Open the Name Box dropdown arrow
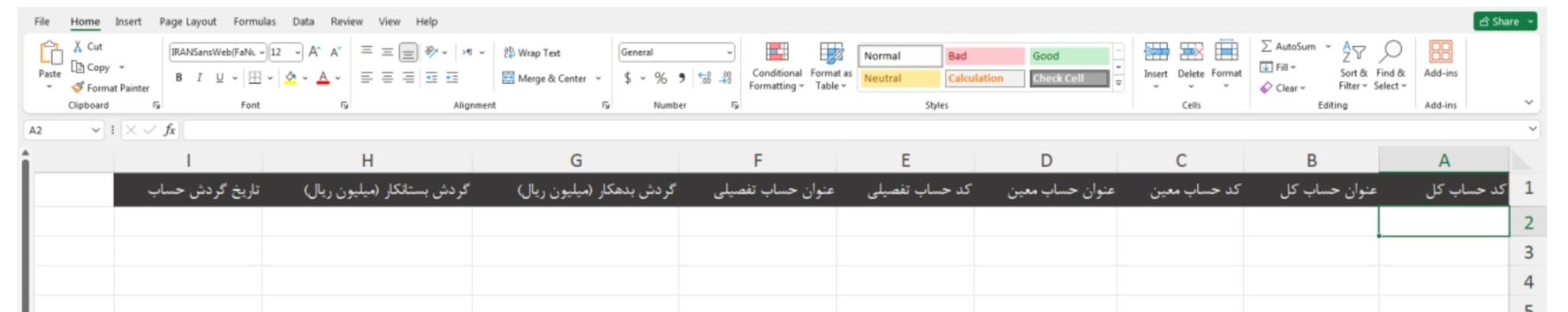Viewport: 1568px width, 312px height. [96, 130]
